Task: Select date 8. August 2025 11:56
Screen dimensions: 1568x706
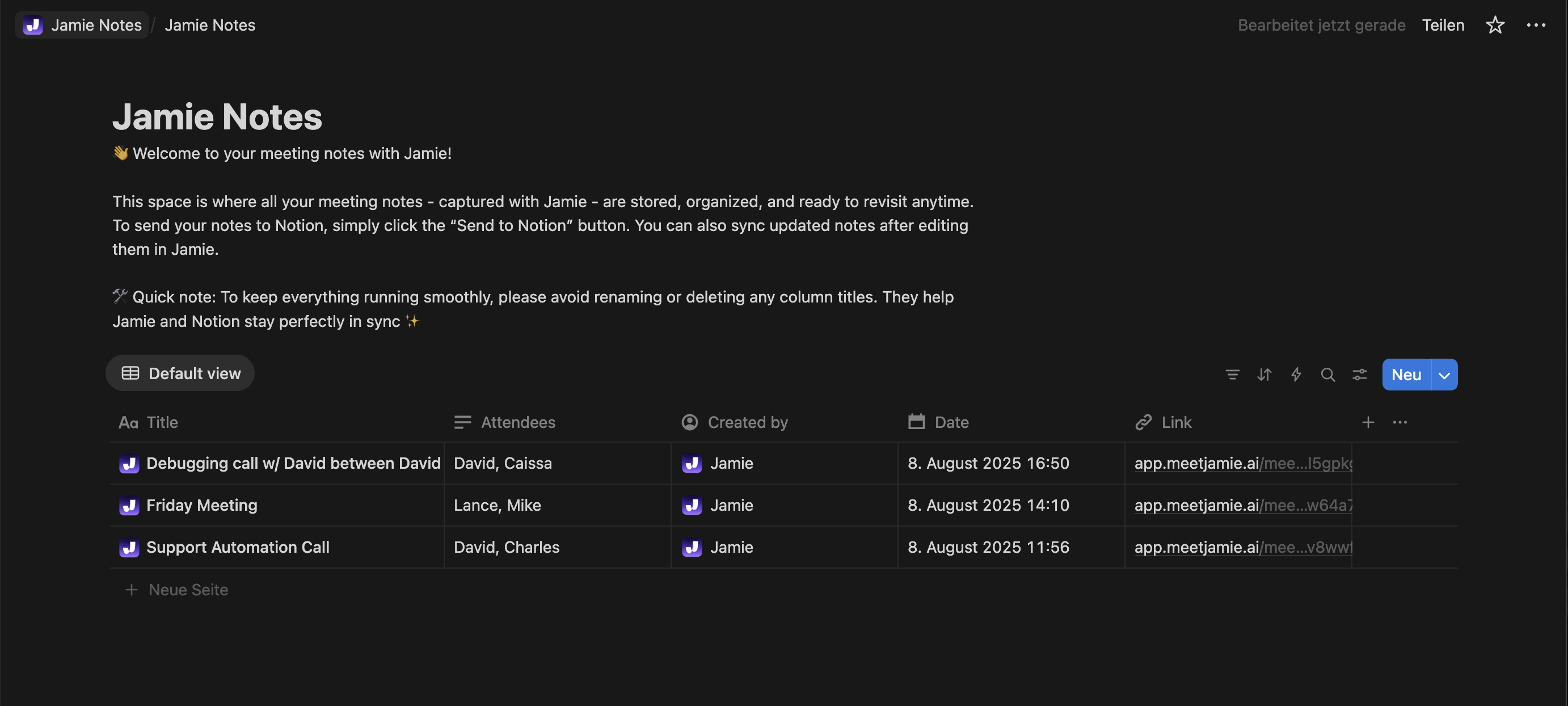Action: pos(989,547)
